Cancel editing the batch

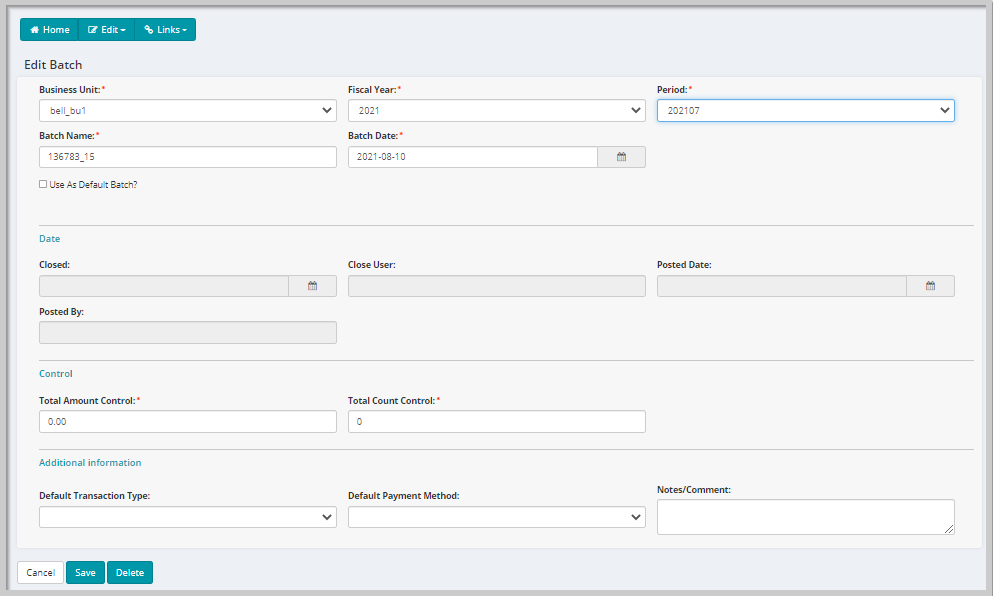[39, 572]
